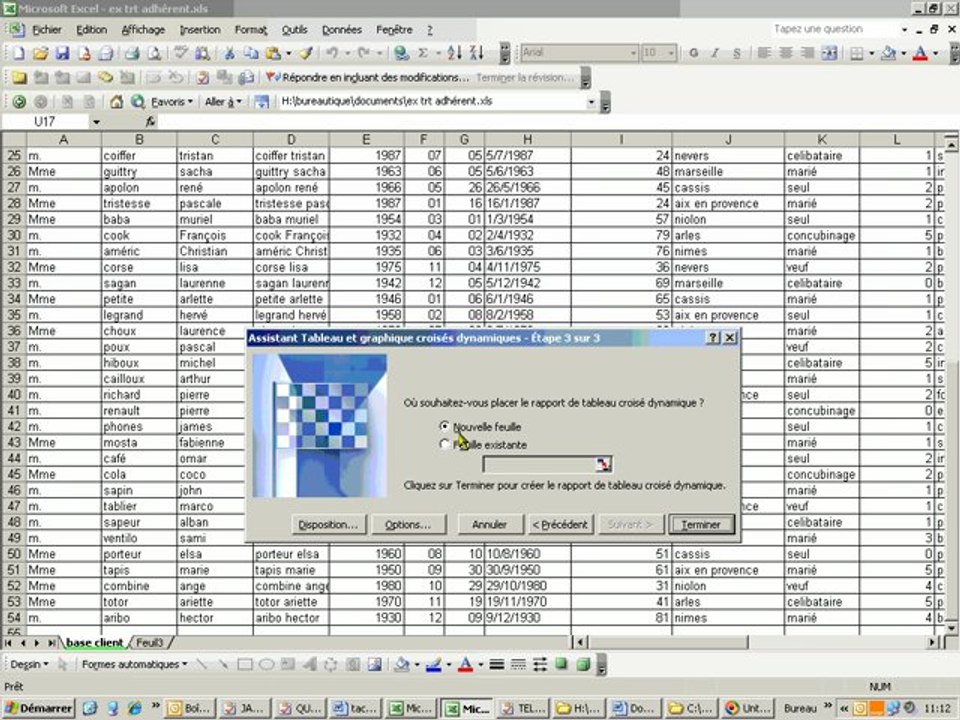Switch to the Feuil3 sheet tab
The width and height of the screenshot is (960, 720).
[x=149, y=643]
